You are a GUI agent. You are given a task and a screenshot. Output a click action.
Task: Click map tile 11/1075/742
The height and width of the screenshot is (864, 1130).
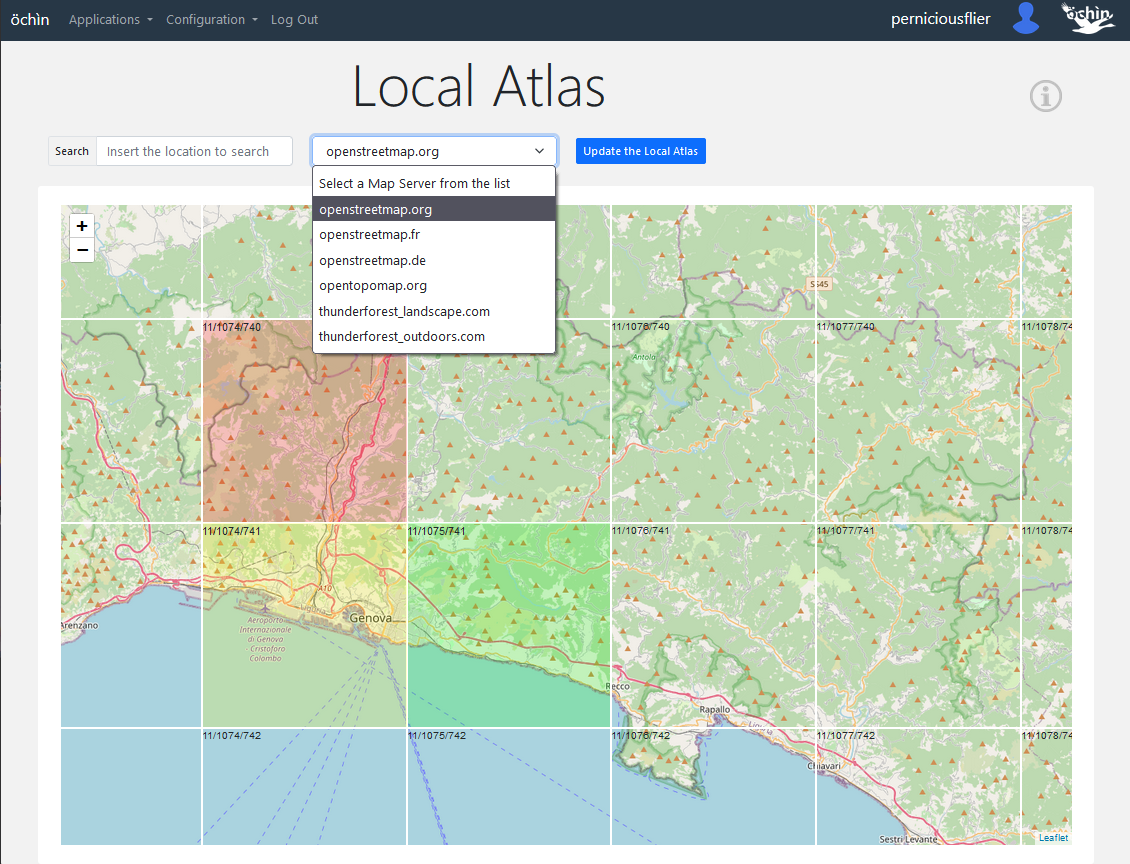[x=509, y=786]
